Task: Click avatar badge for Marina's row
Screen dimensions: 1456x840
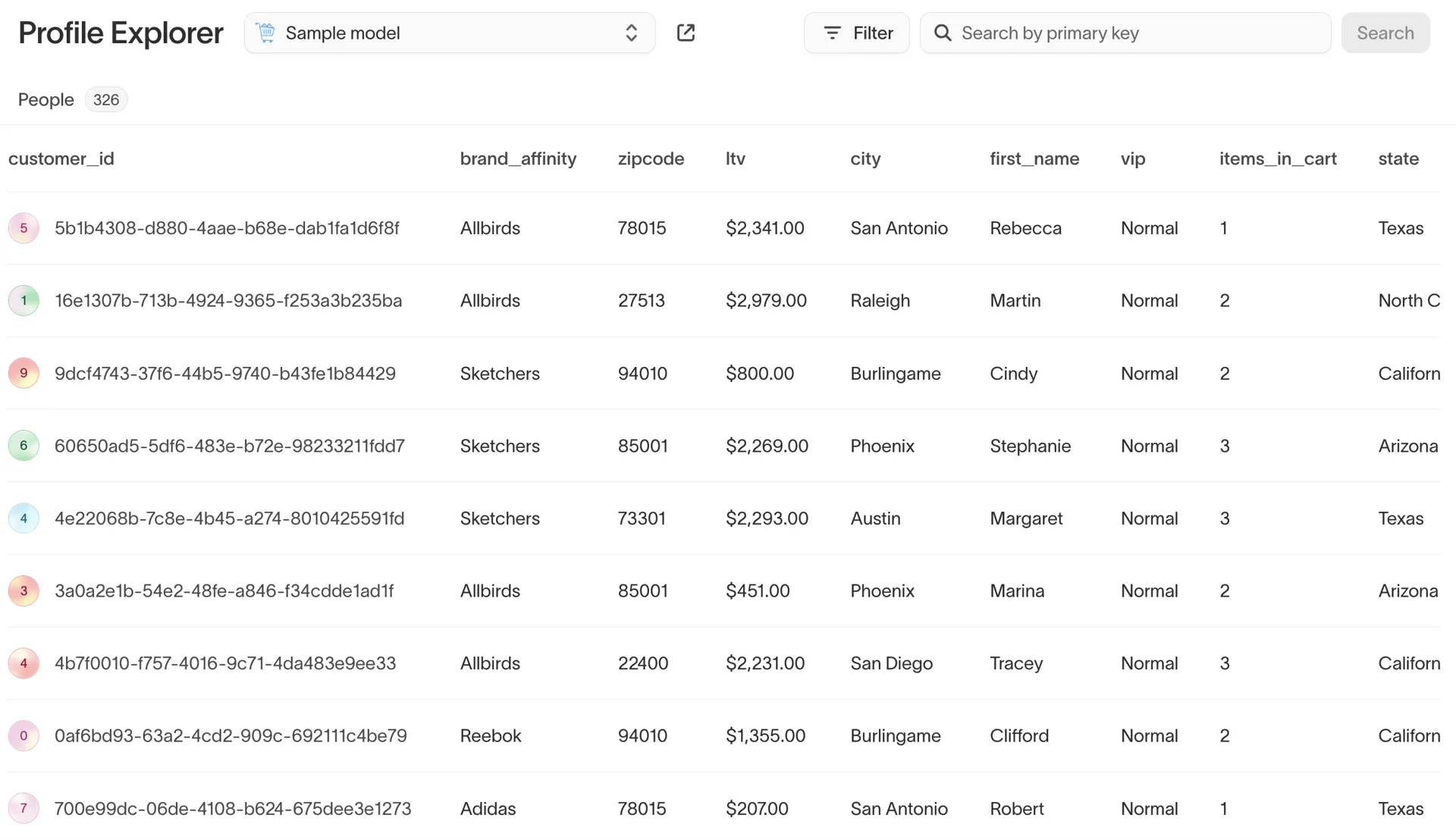Action: click(24, 591)
